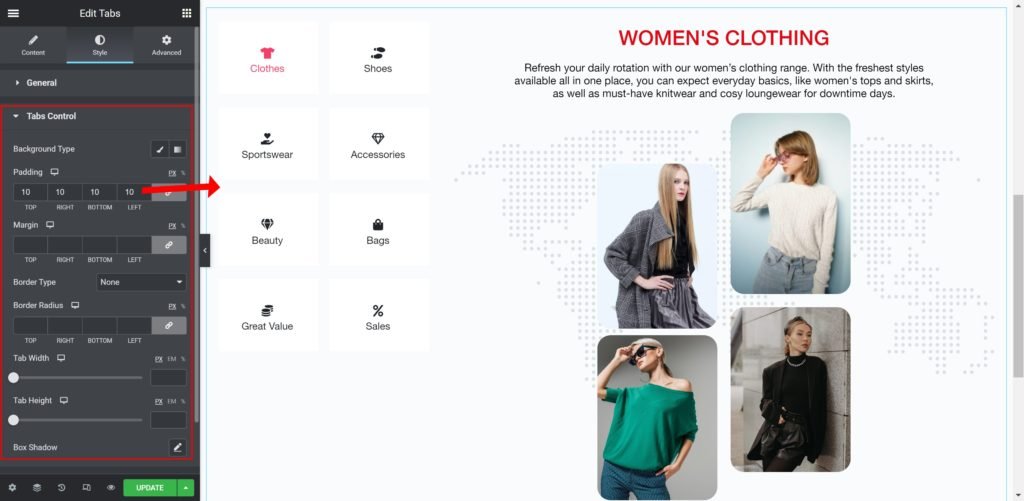Open the Border Type dropdown
1024x501 pixels.
(x=142, y=282)
